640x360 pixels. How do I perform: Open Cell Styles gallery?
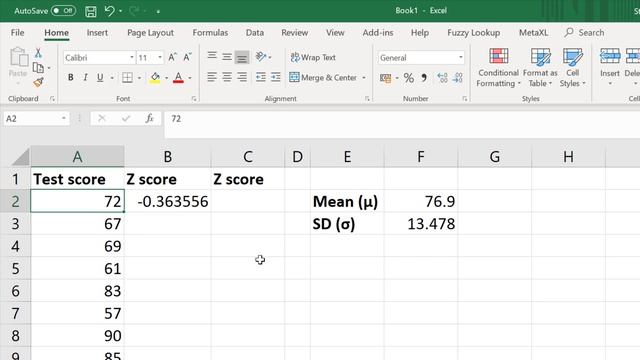573,67
